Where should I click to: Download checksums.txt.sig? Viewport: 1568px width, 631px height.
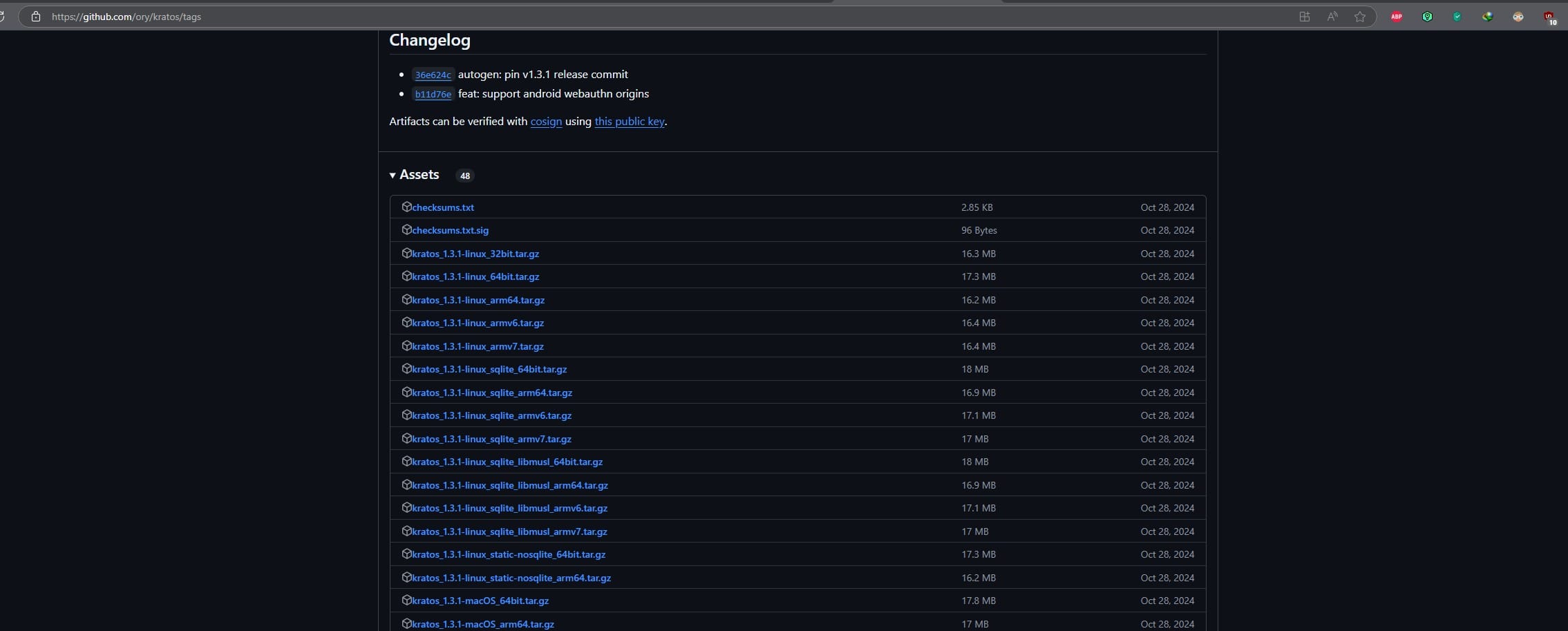tap(449, 229)
